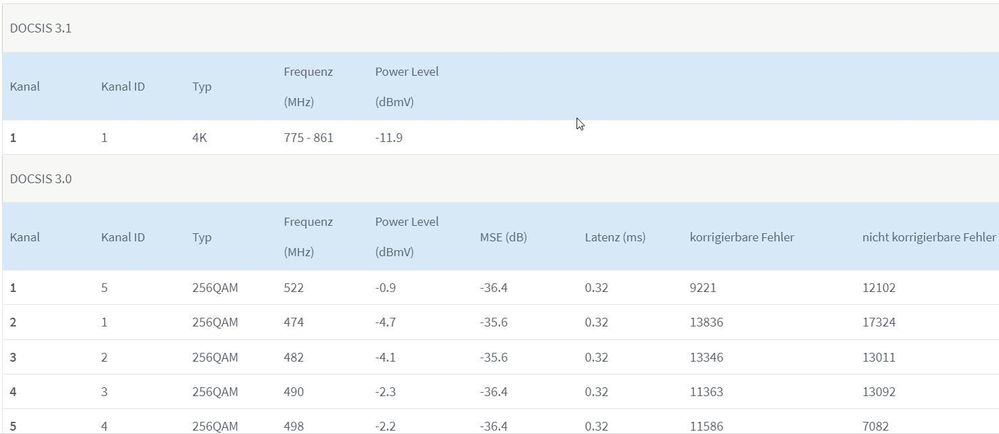Click the DOCSIS 3.0 section heading
999x434 pixels.
click(41, 179)
